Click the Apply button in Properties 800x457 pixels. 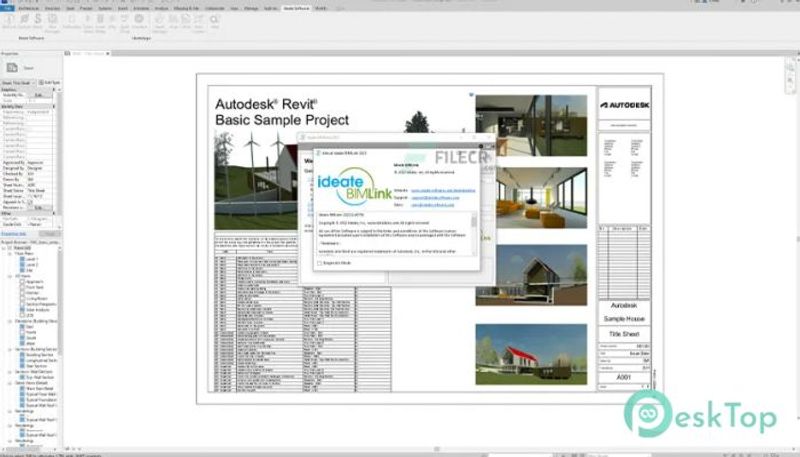(49, 234)
